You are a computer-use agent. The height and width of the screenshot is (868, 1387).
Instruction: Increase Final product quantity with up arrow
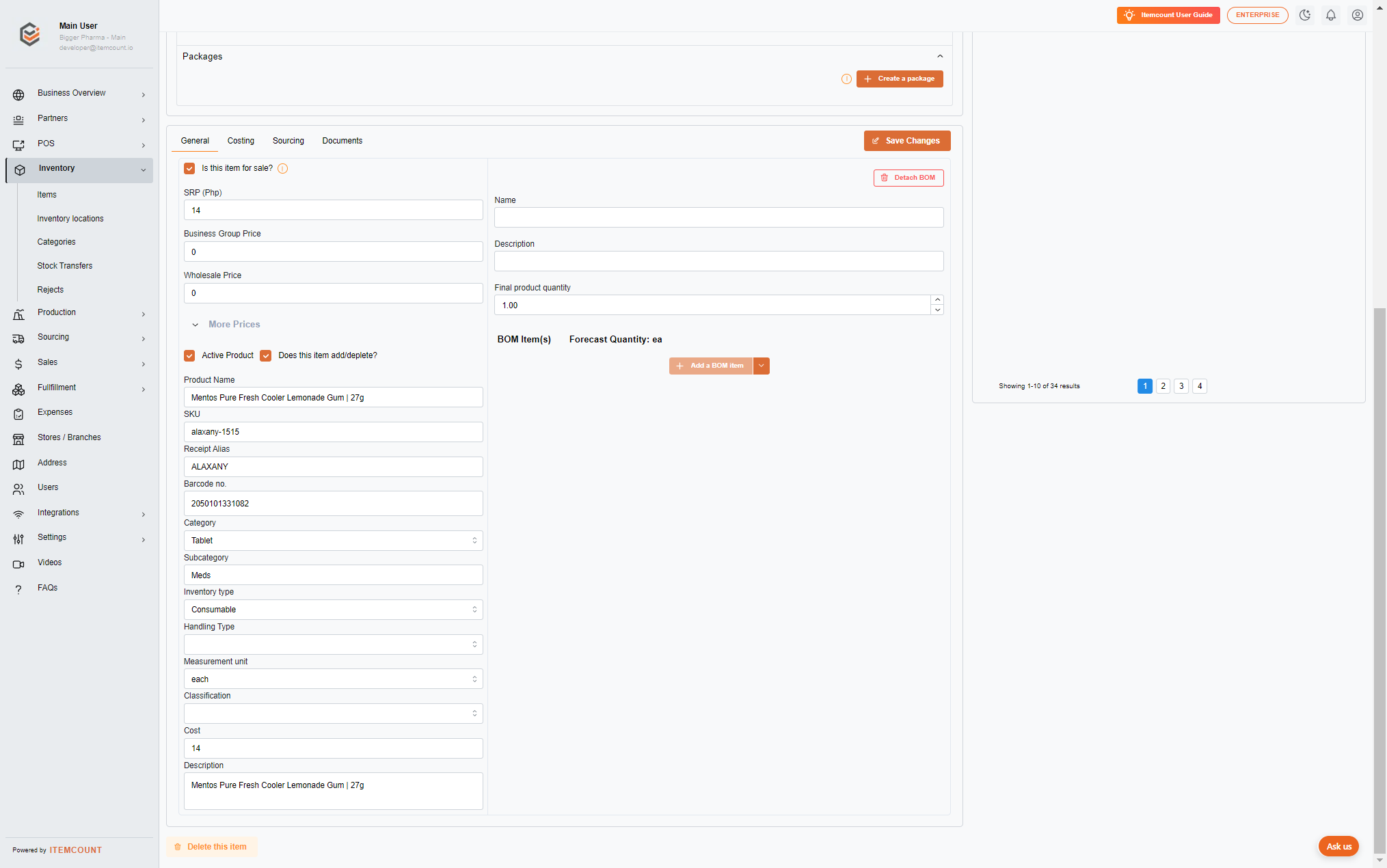pos(938,300)
